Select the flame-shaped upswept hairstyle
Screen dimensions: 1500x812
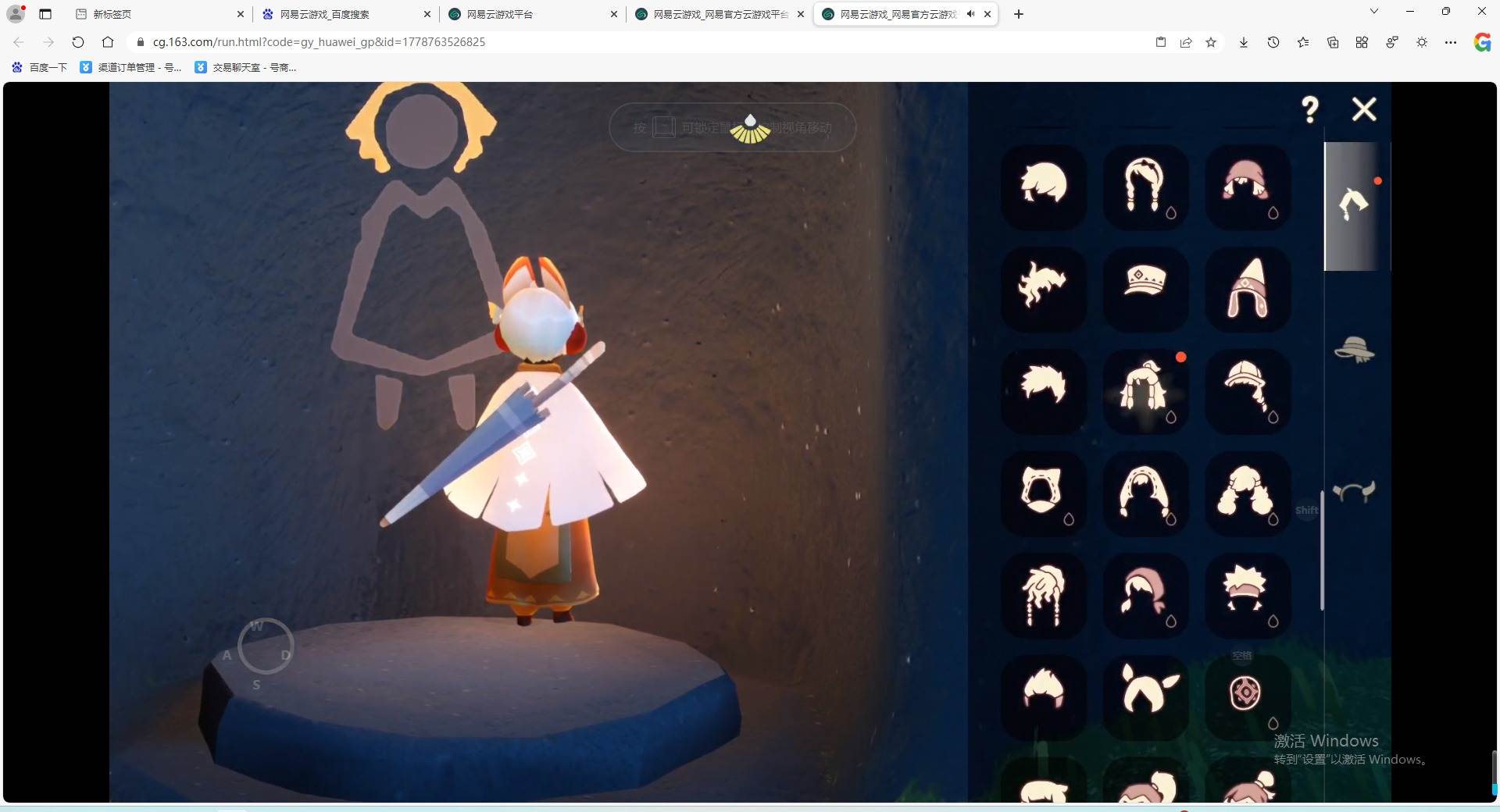click(1044, 697)
